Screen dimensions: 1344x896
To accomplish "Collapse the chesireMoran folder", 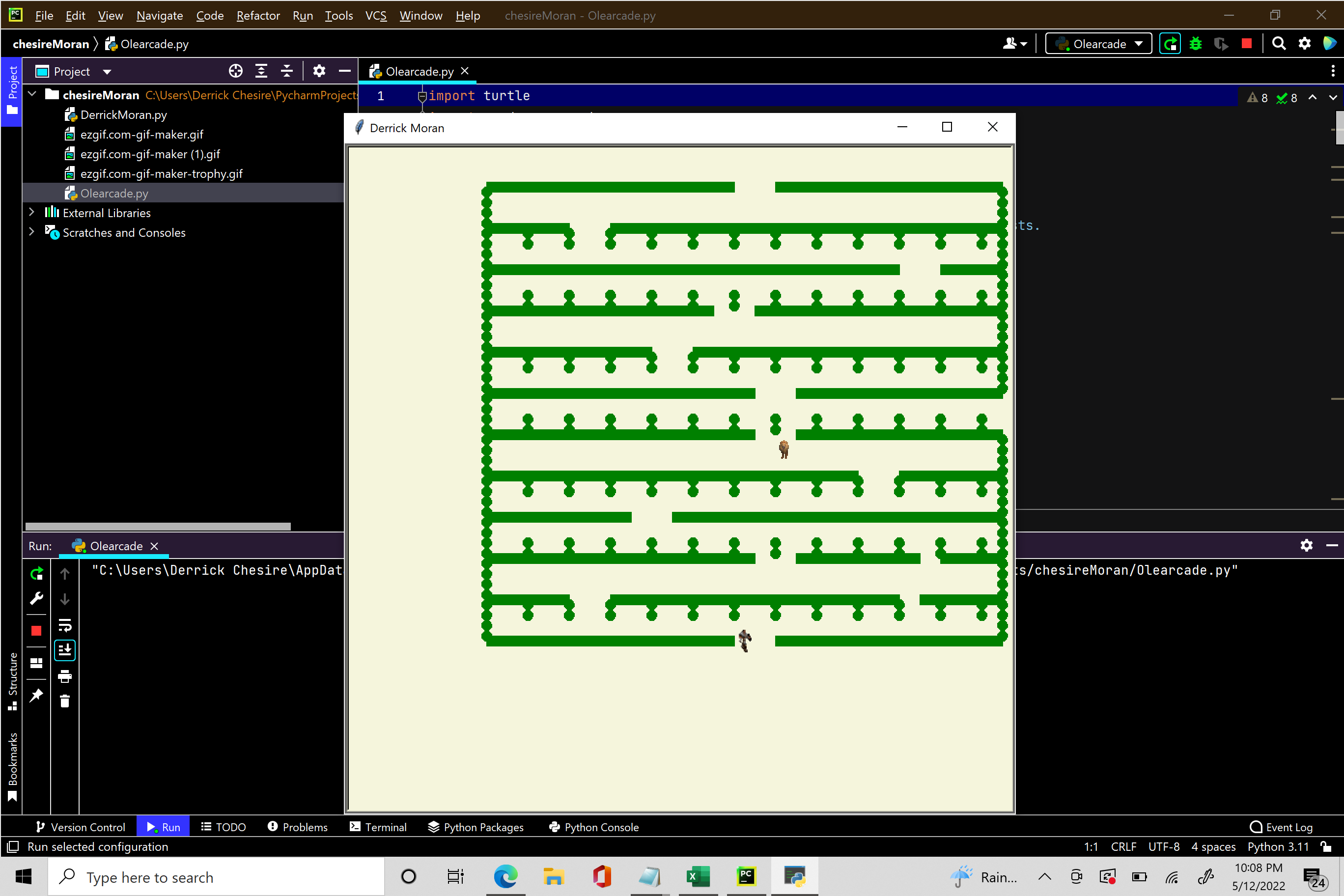I will tap(32, 94).
